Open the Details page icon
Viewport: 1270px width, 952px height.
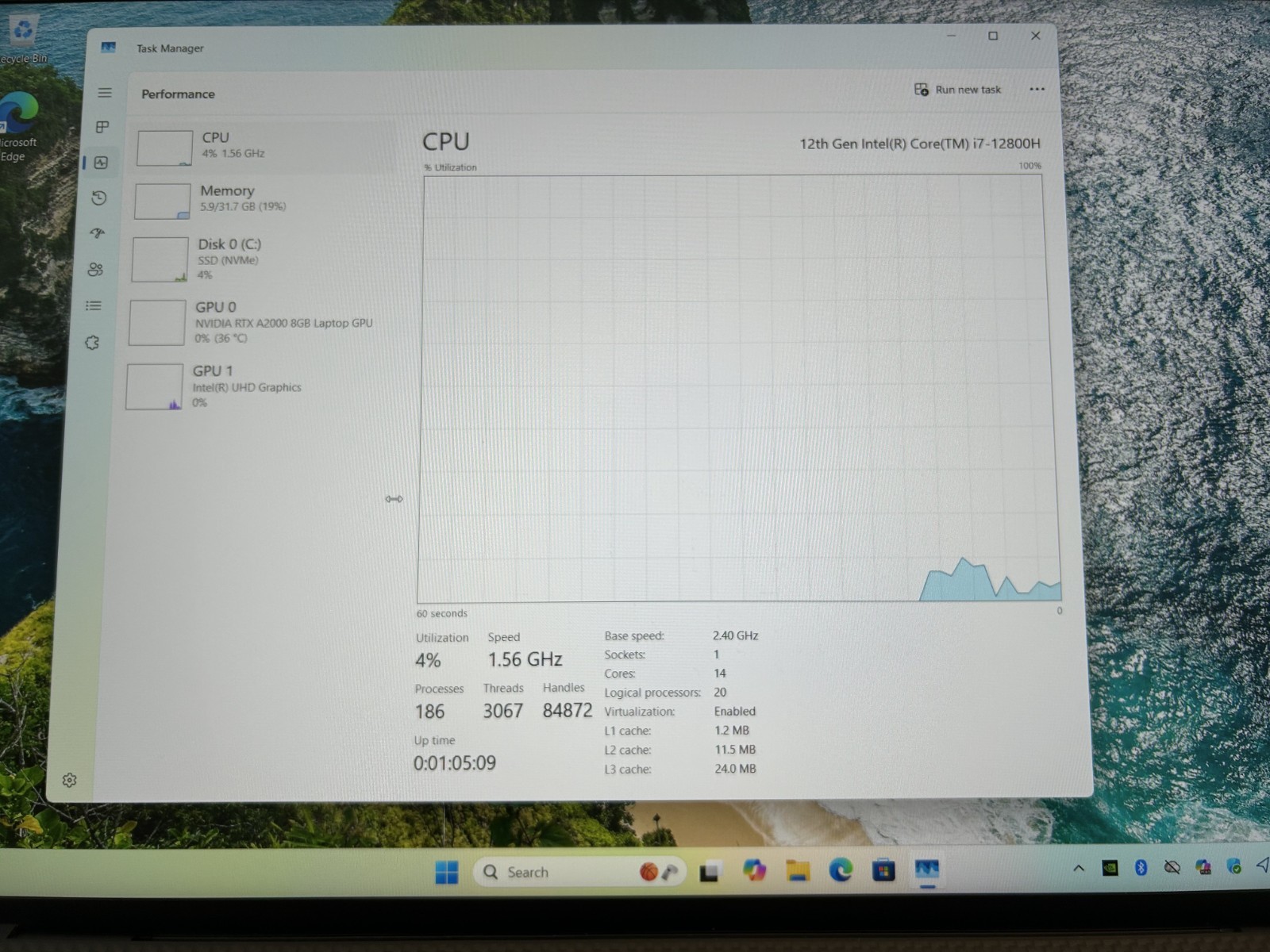[x=94, y=305]
